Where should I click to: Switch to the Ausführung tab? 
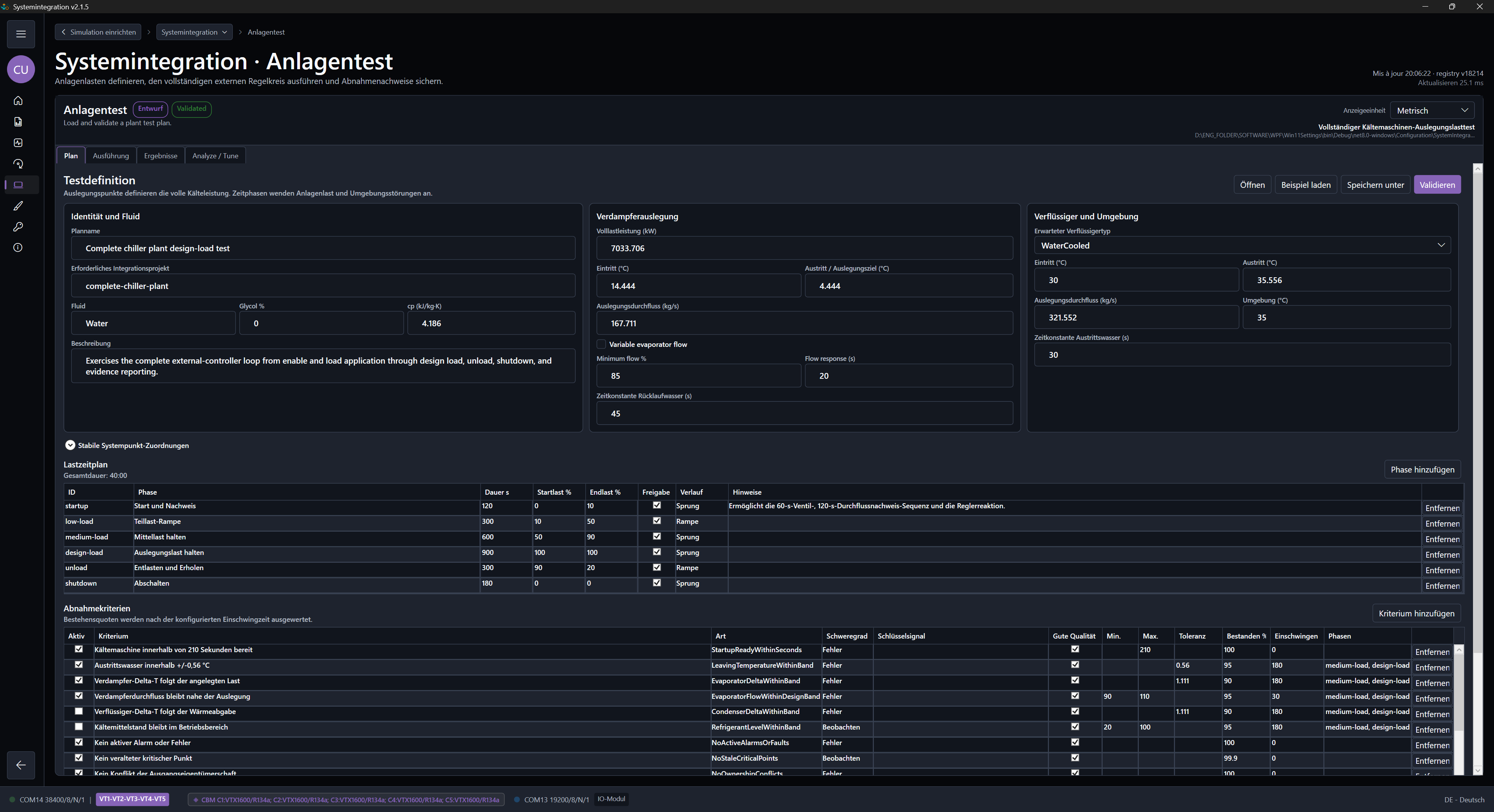point(111,155)
